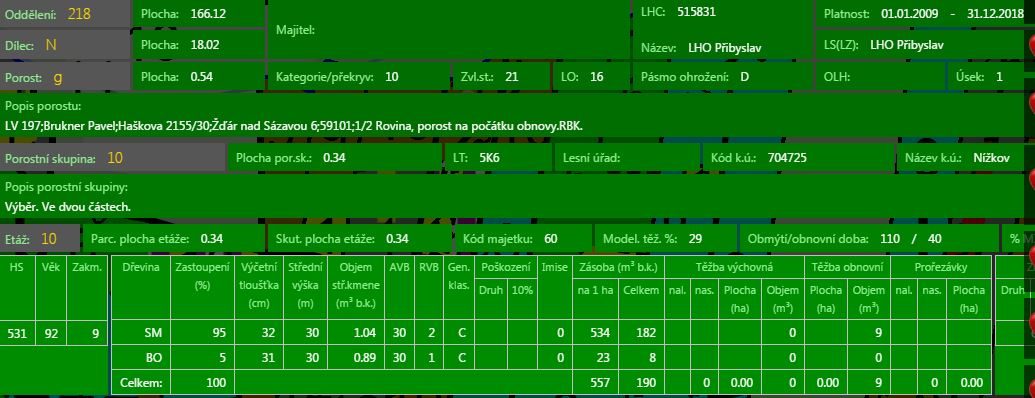Click the Název k.ú. value Nížkov

(x=991, y=158)
